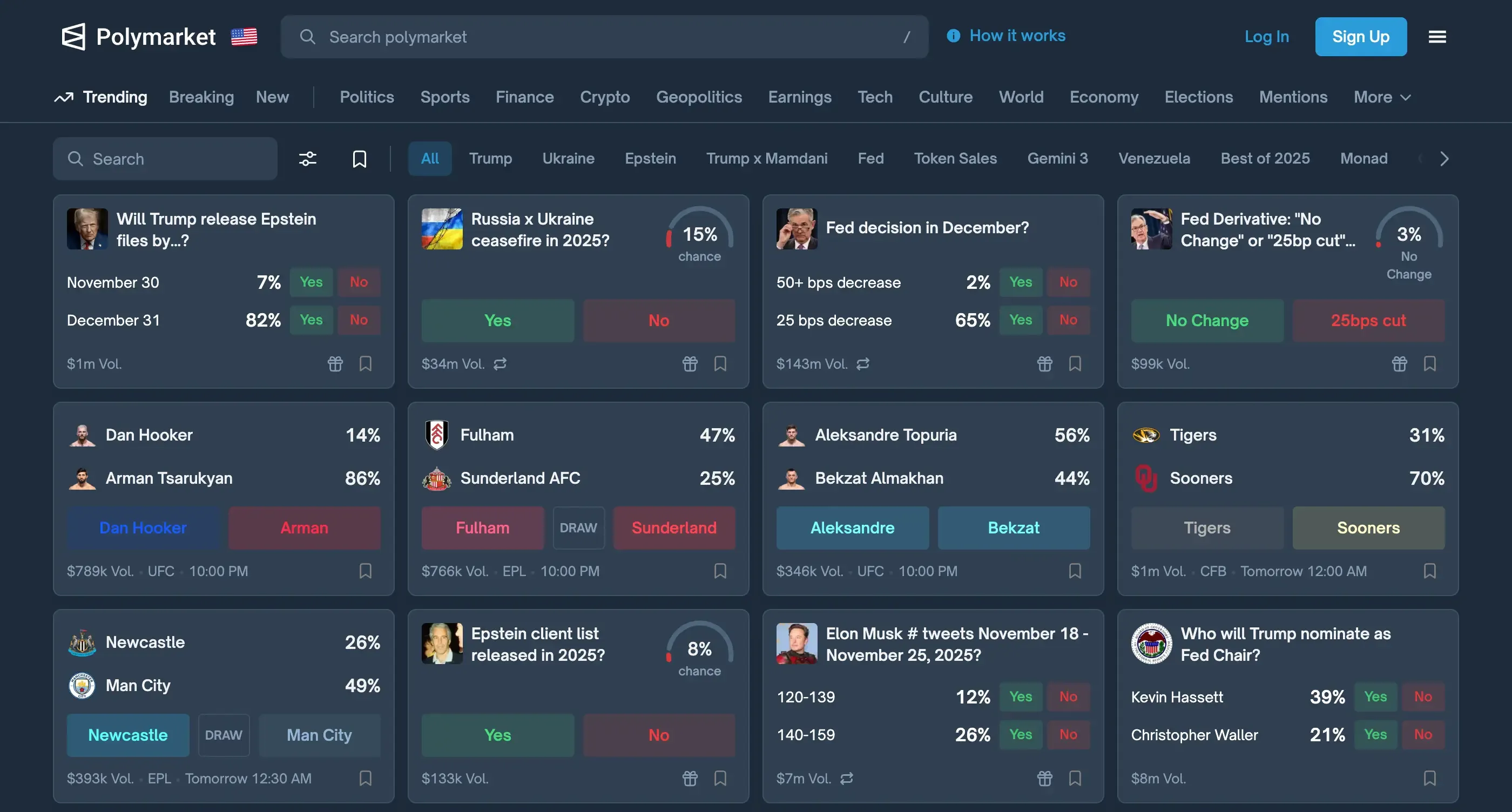Click the gift icon on Elon Musk tweets market
The image size is (1512, 812).
point(1044,778)
